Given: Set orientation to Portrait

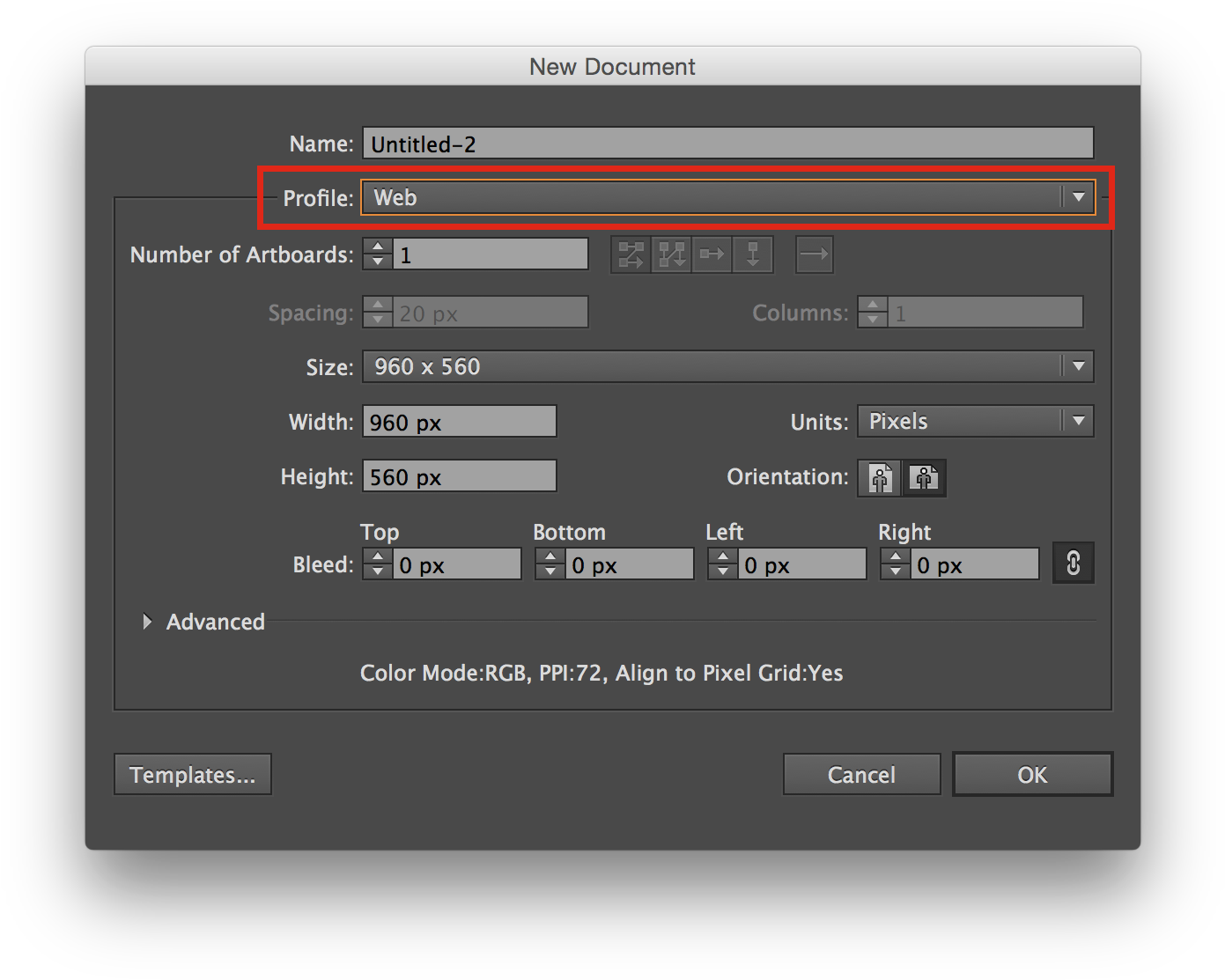Looking at the screenshot, I should tap(880, 478).
